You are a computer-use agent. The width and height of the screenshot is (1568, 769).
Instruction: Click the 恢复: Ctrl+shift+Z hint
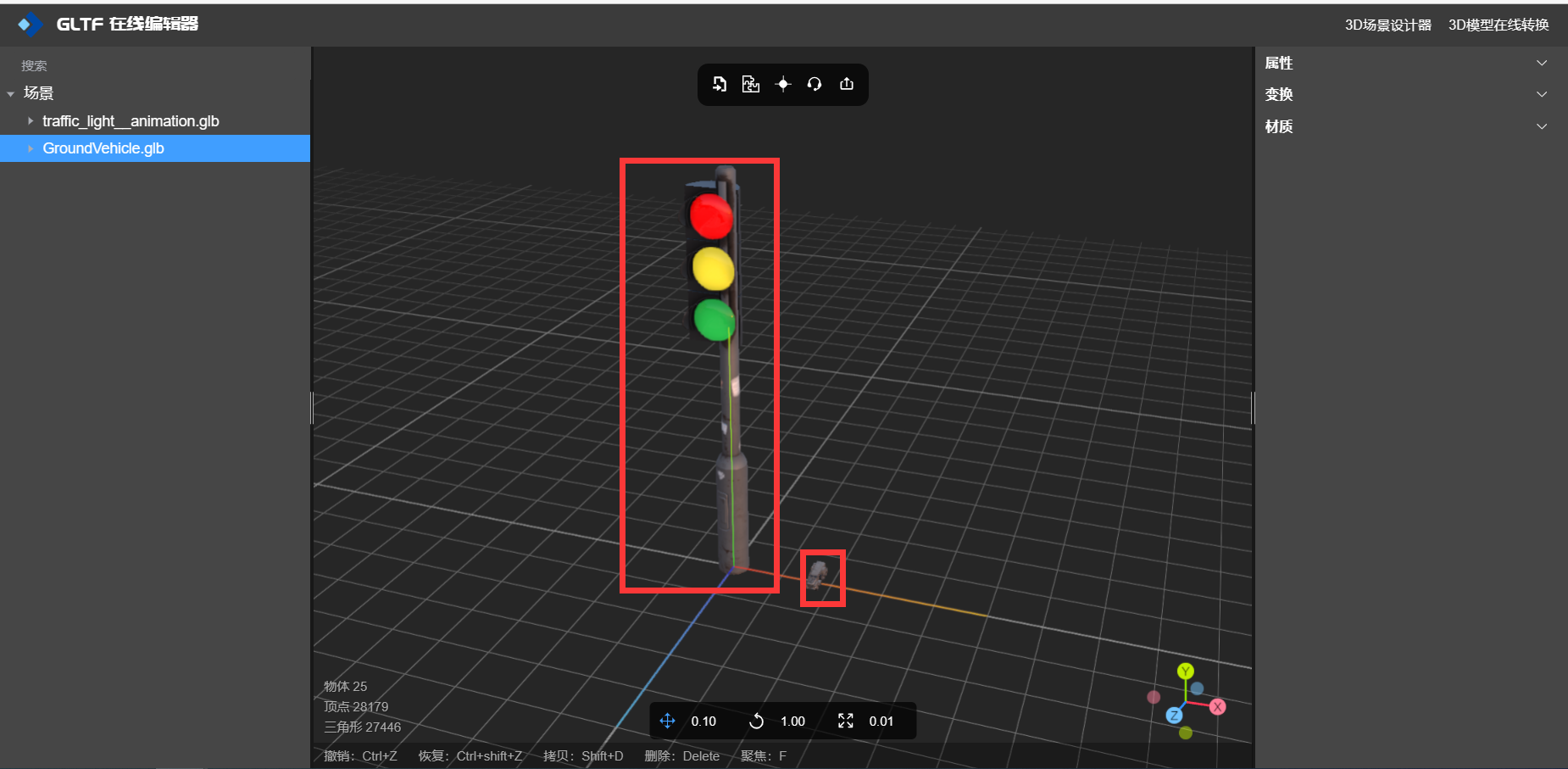[470, 756]
